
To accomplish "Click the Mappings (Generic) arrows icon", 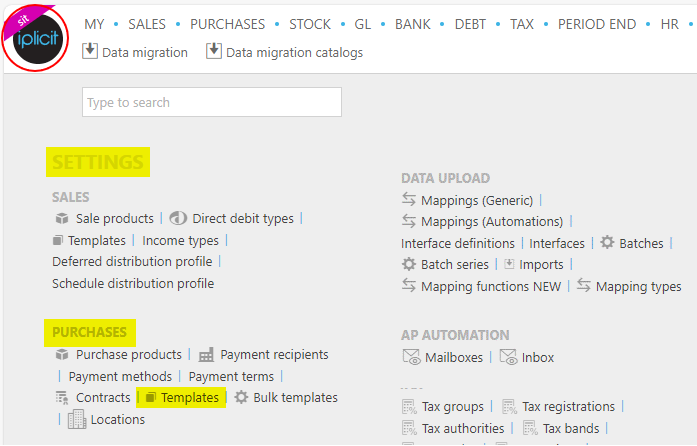I will click(x=409, y=199).
